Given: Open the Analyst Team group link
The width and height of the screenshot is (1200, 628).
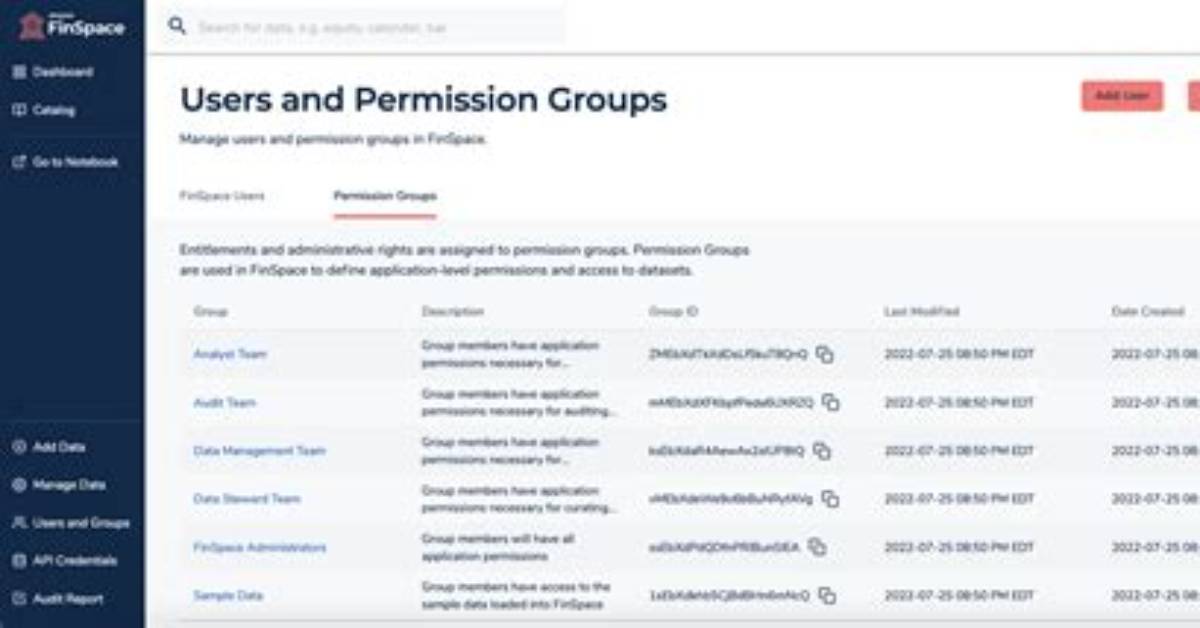Looking at the screenshot, I should [230, 354].
